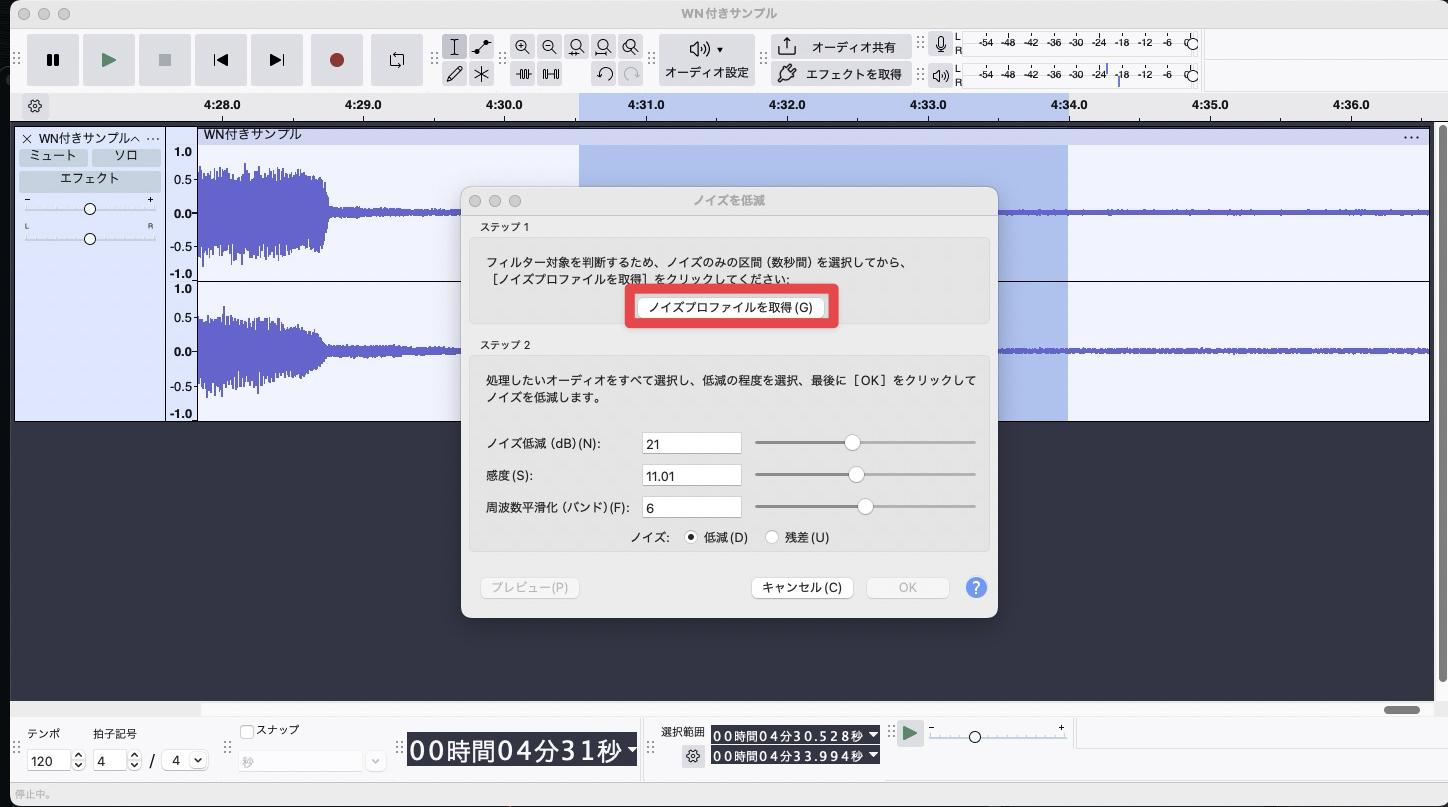Enable the スナップ checkbox
Image resolution: width=1448 pixels, height=807 pixels.
tap(247, 731)
